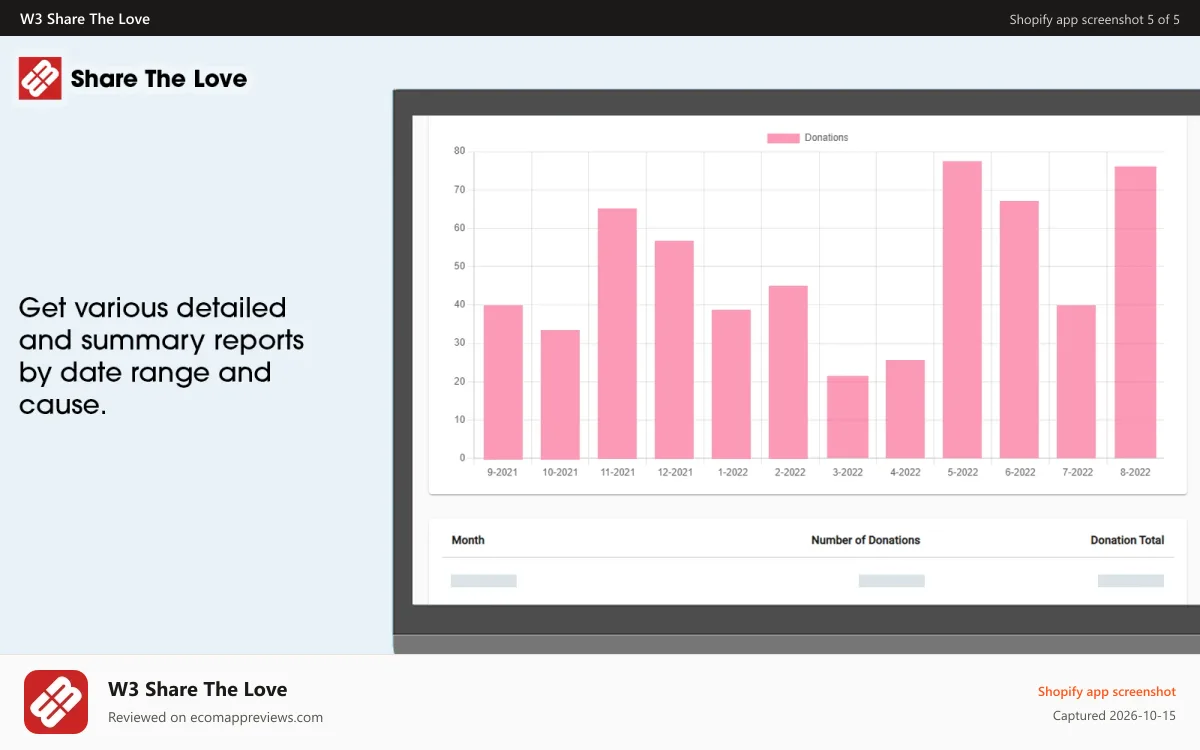Click Shopify app screenshot 5 of 5 text
The image size is (1200, 750).
tap(1095, 19)
